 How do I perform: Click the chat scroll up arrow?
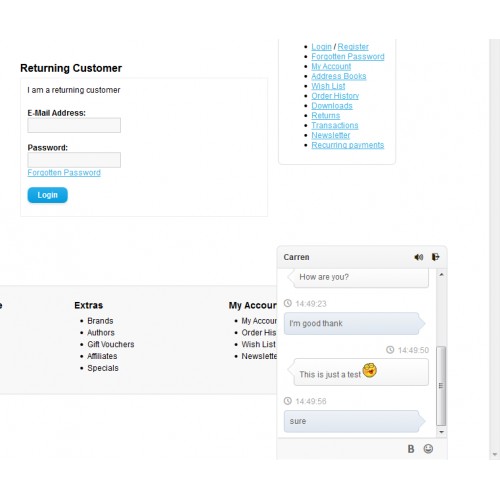pos(441,275)
